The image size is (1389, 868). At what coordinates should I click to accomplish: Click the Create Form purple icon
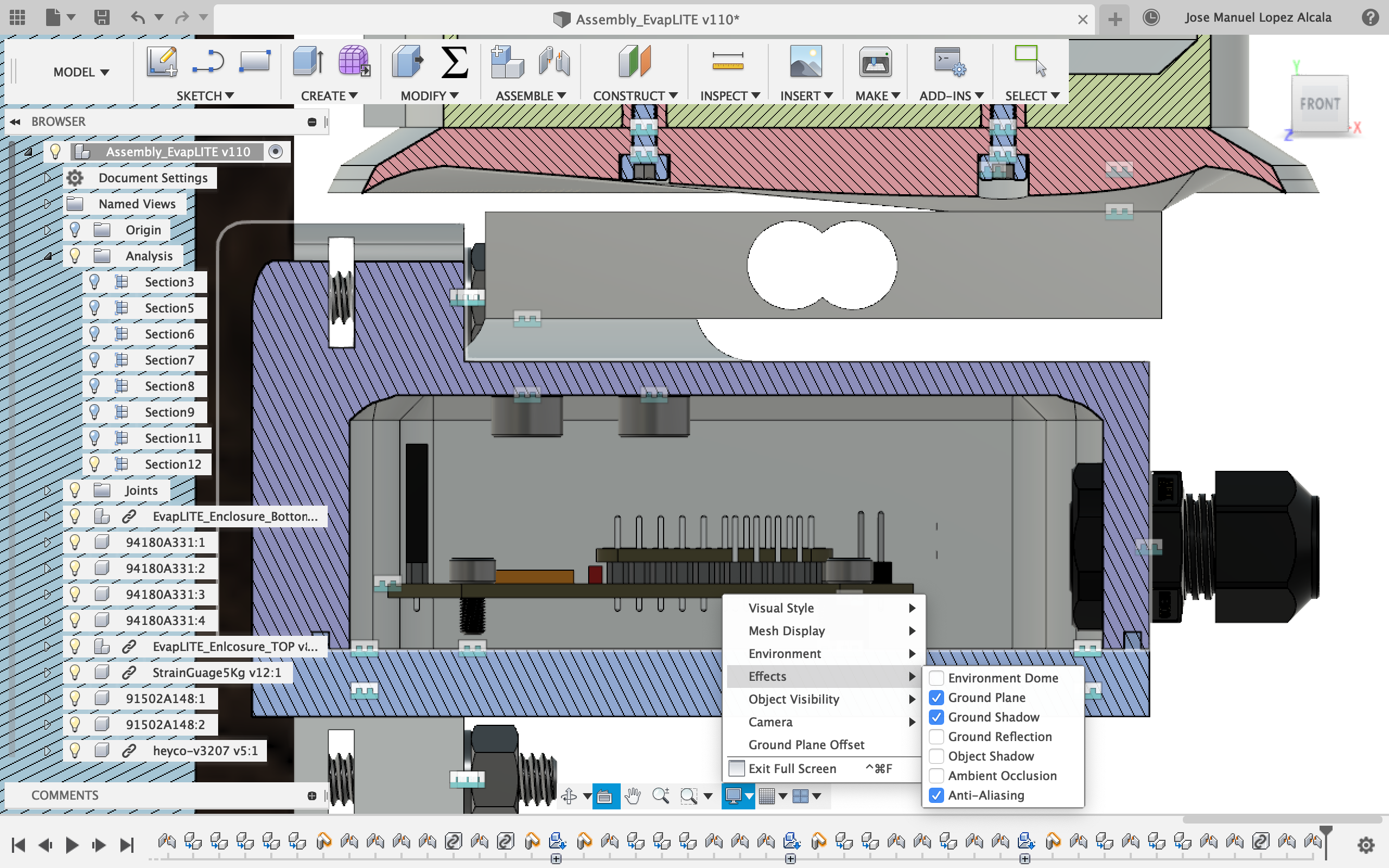tap(354, 61)
